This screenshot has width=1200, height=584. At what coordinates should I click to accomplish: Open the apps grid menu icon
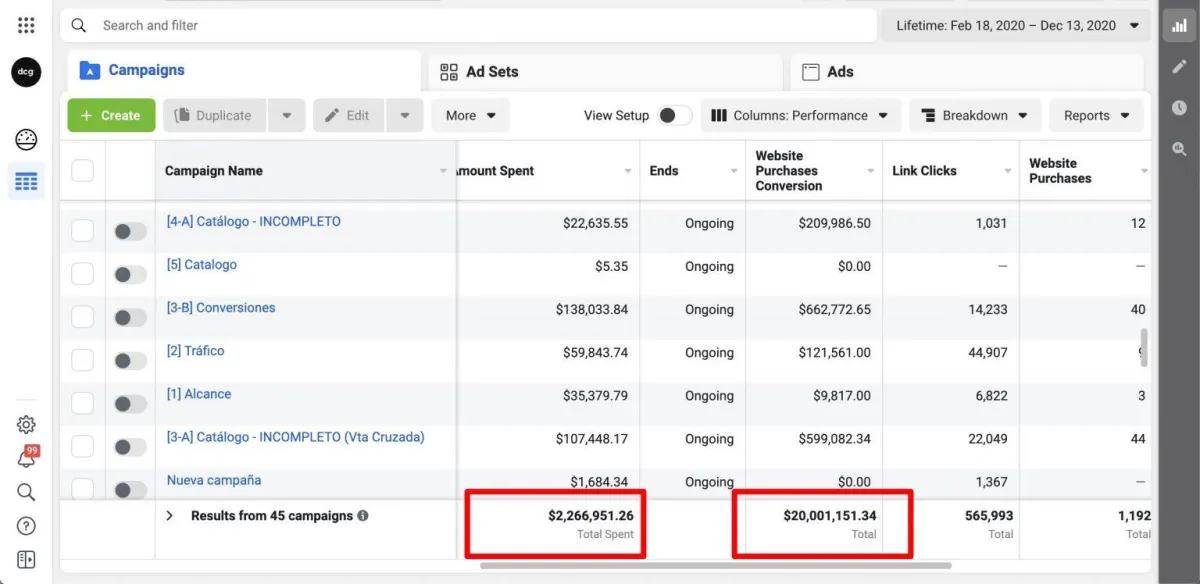coord(26,25)
